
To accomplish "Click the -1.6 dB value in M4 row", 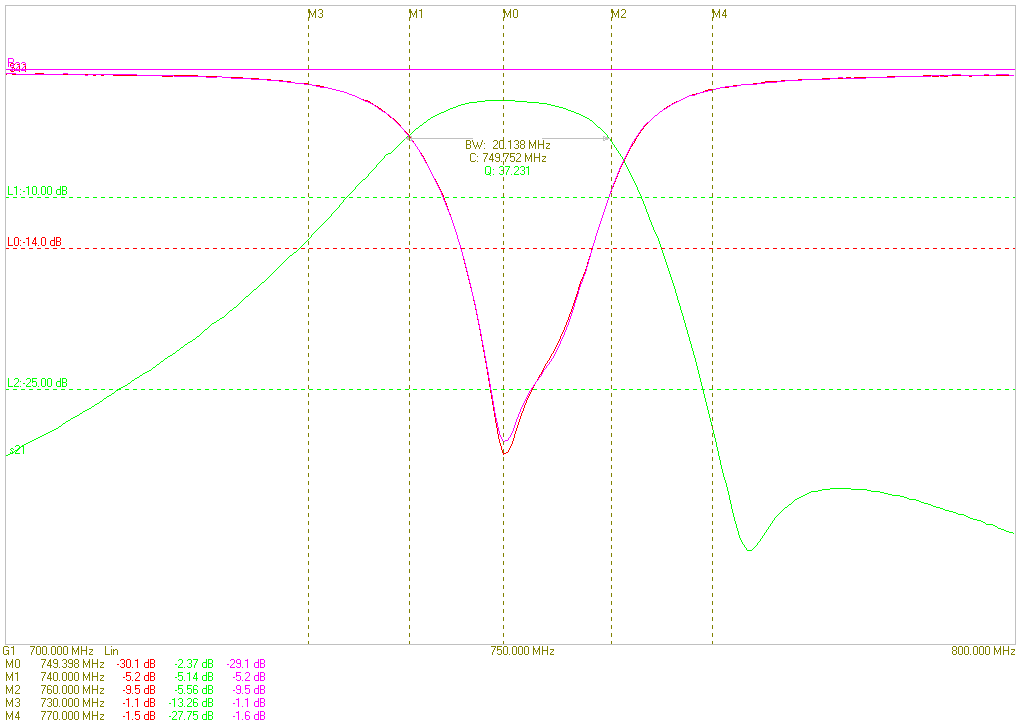I will pyautogui.click(x=248, y=716).
